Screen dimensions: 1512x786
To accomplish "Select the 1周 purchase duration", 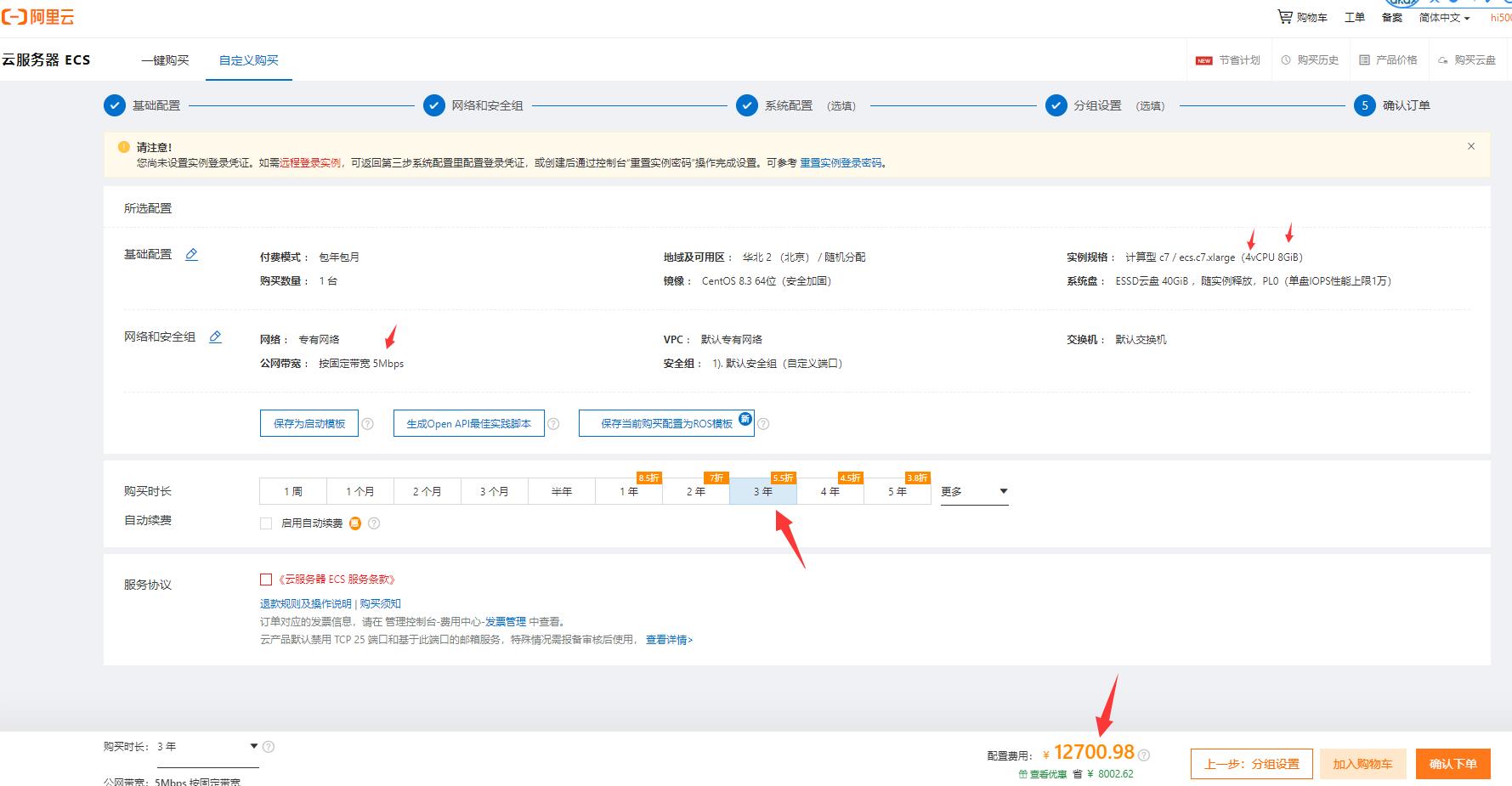I will coord(293,492).
